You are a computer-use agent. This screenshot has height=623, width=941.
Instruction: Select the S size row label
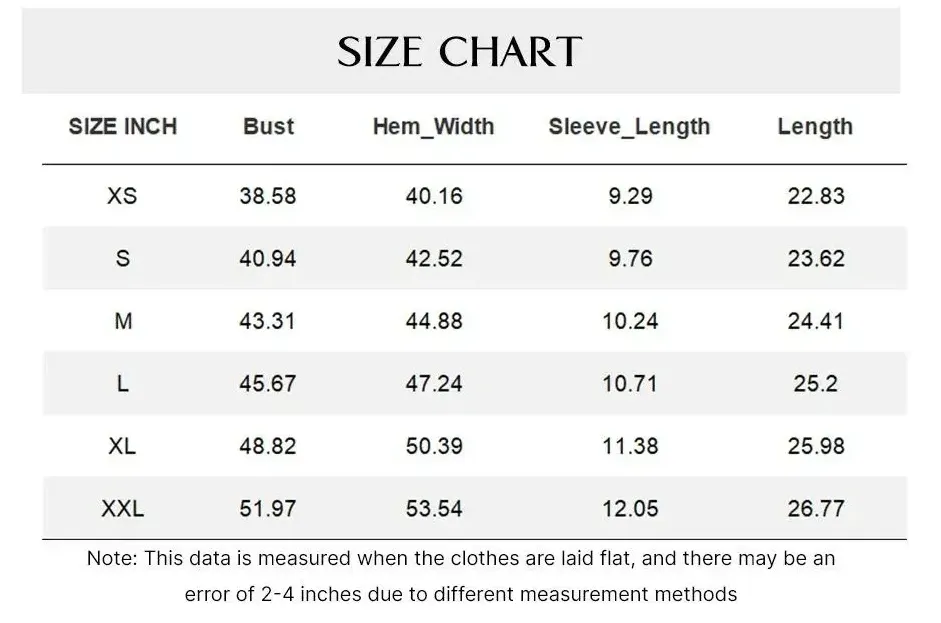coord(122,259)
